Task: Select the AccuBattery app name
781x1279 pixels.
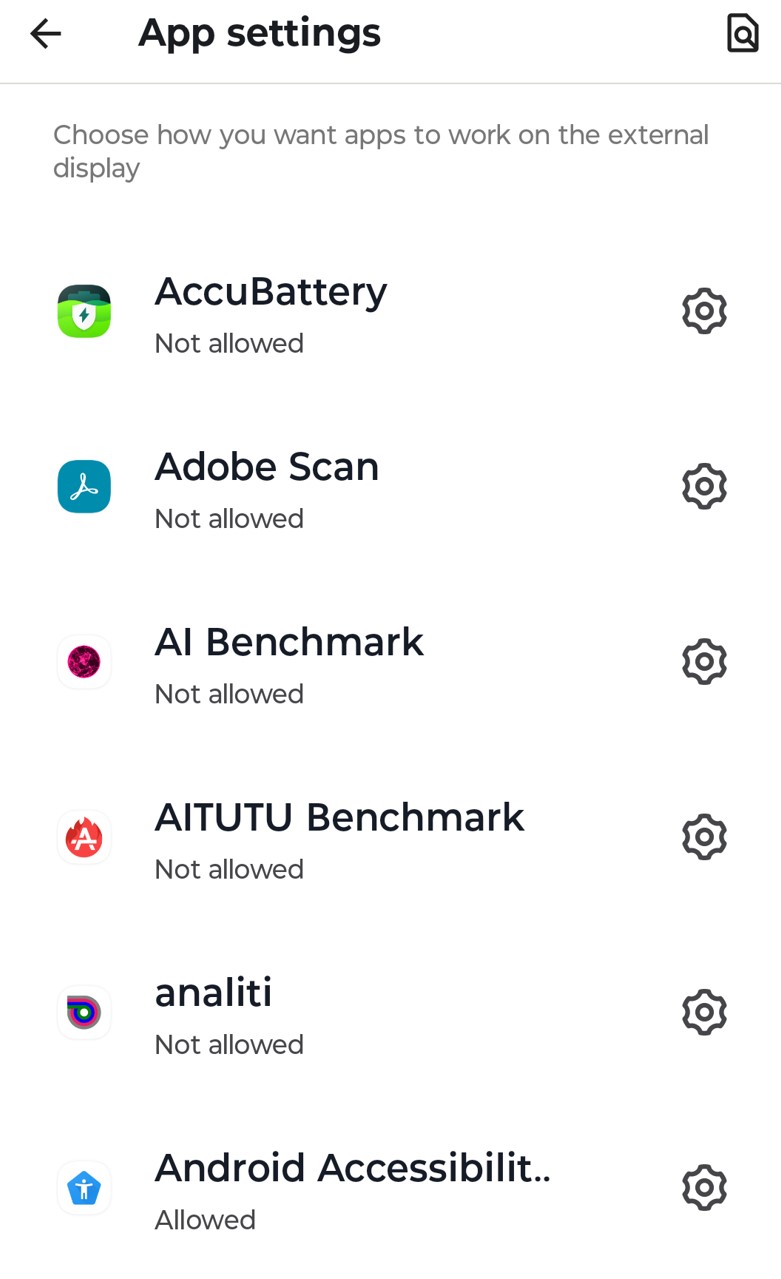Action: pyautogui.click(x=270, y=292)
